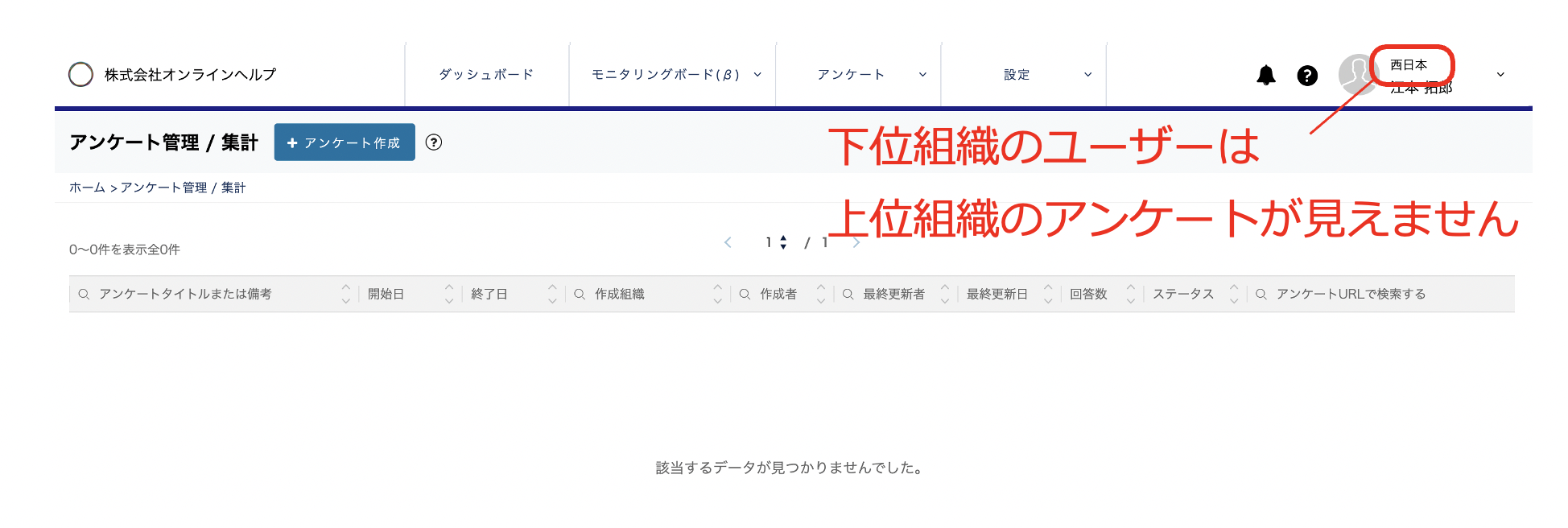Image resolution: width=1568 pixels, height=528 pixels.
Task: Click the アンケート管理 / 集計 page heading
Action: tap(163, 142)
